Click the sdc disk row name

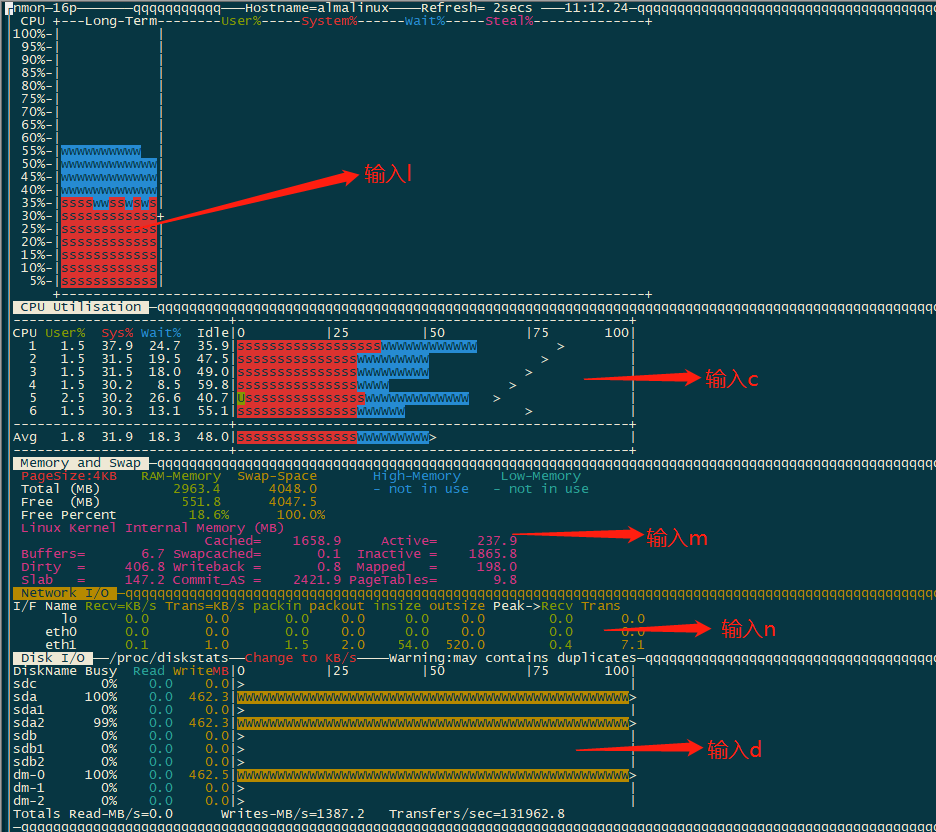point(25,684)
